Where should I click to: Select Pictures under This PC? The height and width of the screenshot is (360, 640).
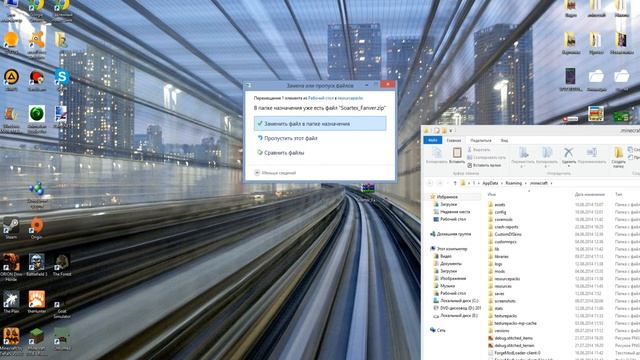[453, 278]
